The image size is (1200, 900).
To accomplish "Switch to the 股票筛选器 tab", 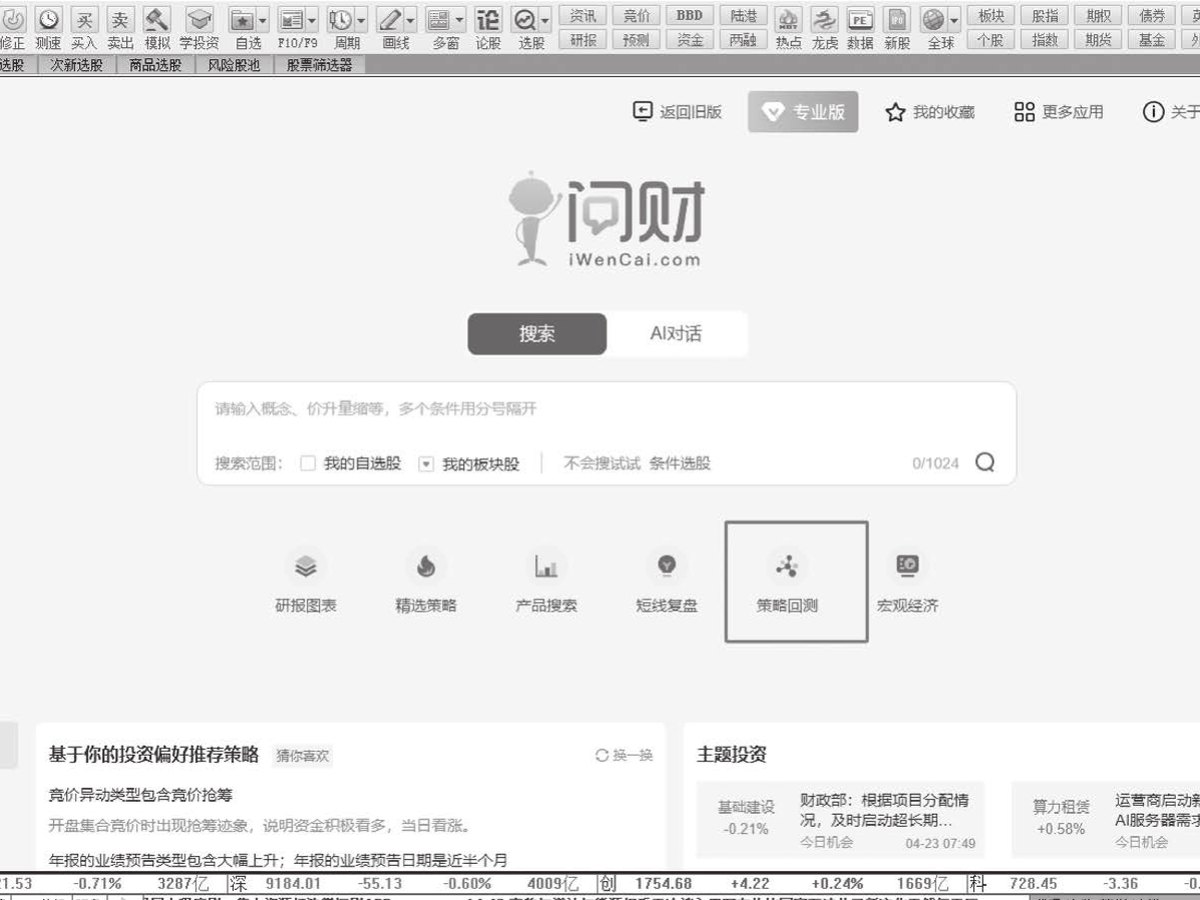I will pos(320,65).
